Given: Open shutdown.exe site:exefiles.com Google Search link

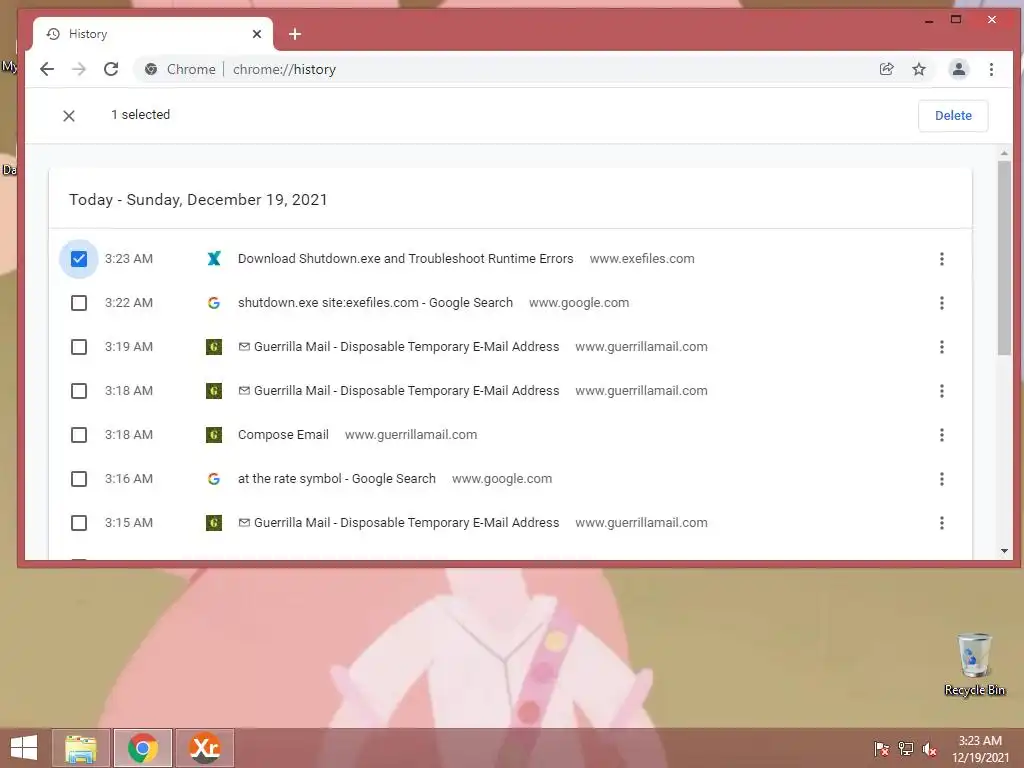Looking at the screenshot, I should point(376,303).
